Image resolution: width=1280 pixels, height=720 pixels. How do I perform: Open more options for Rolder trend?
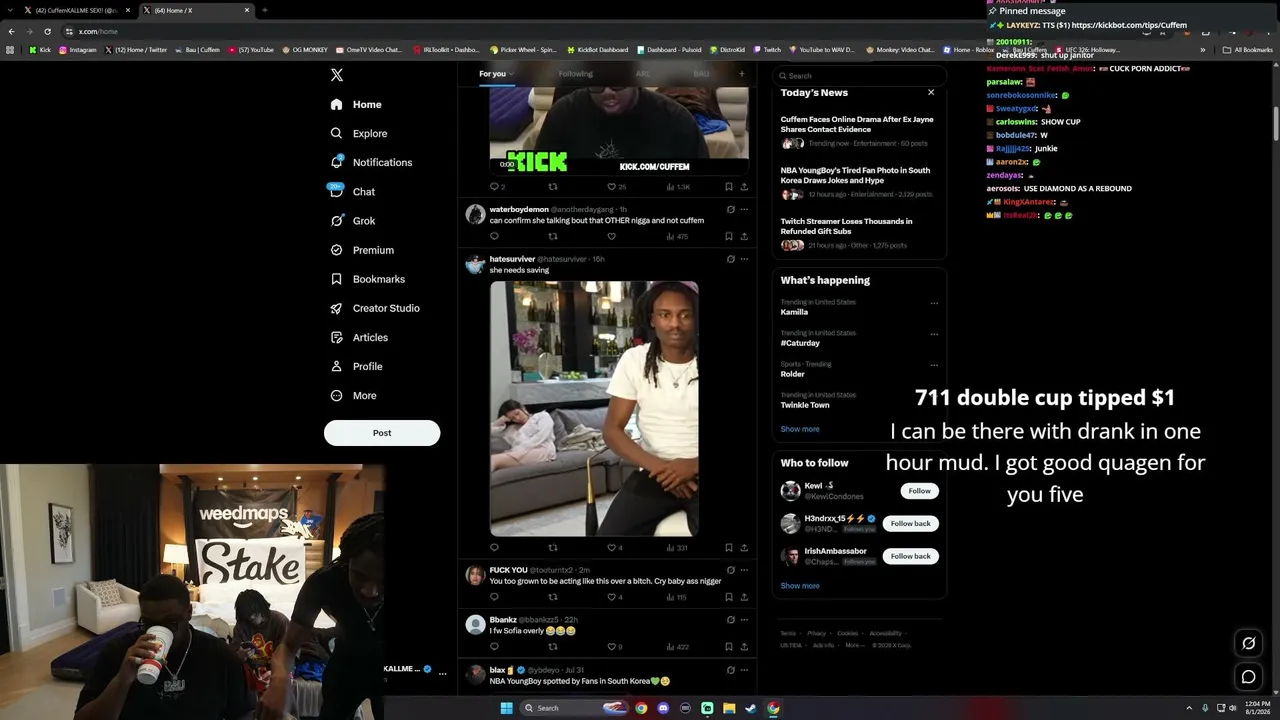point(934,365)
